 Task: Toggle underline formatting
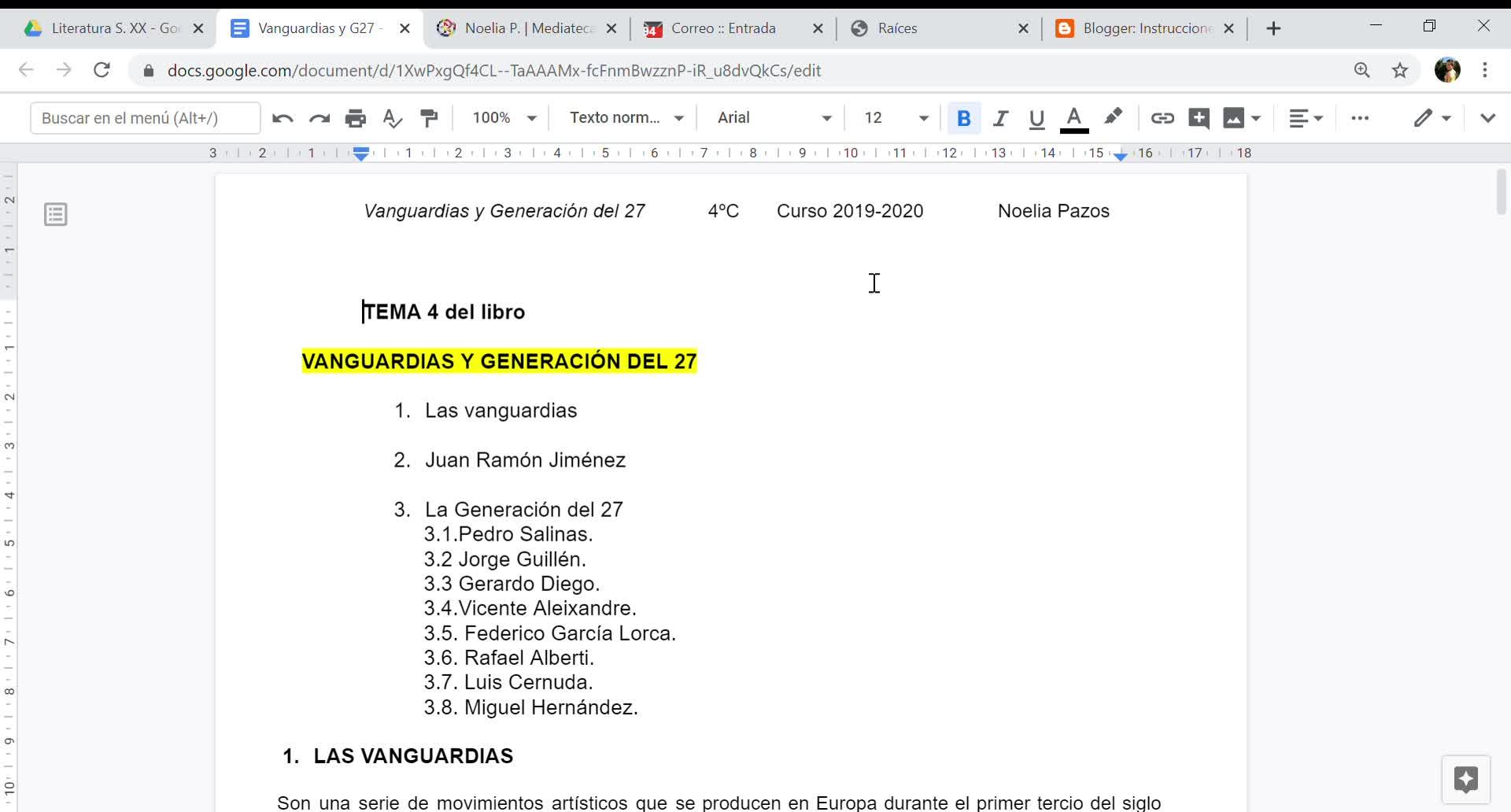coord(1036,118)
